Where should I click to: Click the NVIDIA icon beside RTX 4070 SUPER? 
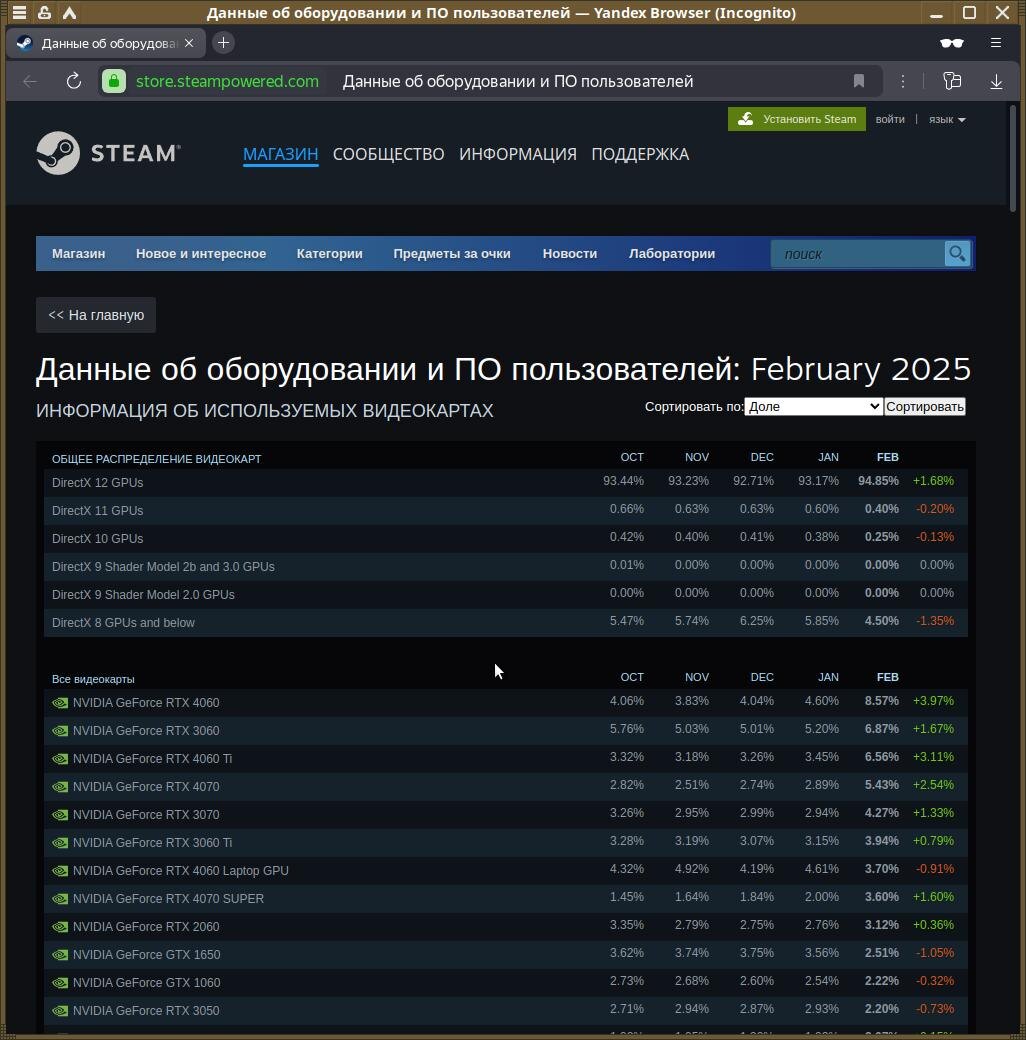click(x=60, y=899)
